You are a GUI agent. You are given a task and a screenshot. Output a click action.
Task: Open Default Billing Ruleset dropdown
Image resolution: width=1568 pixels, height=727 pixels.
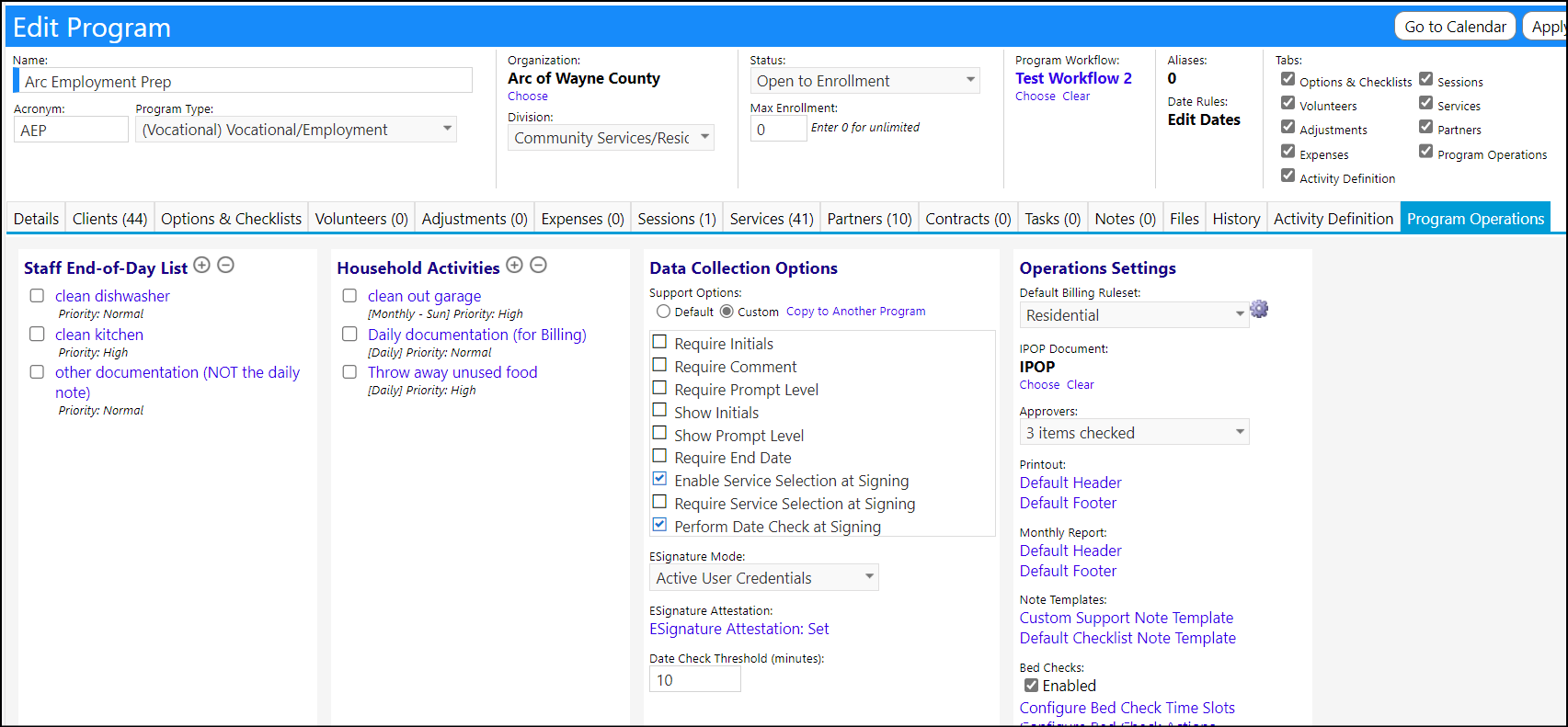tap(1135, 315)
